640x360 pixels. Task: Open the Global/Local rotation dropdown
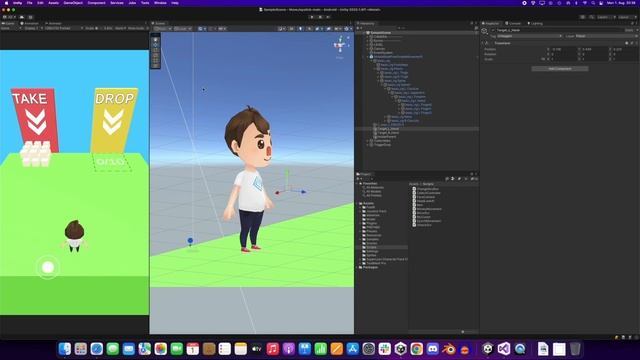coord(182,29)
